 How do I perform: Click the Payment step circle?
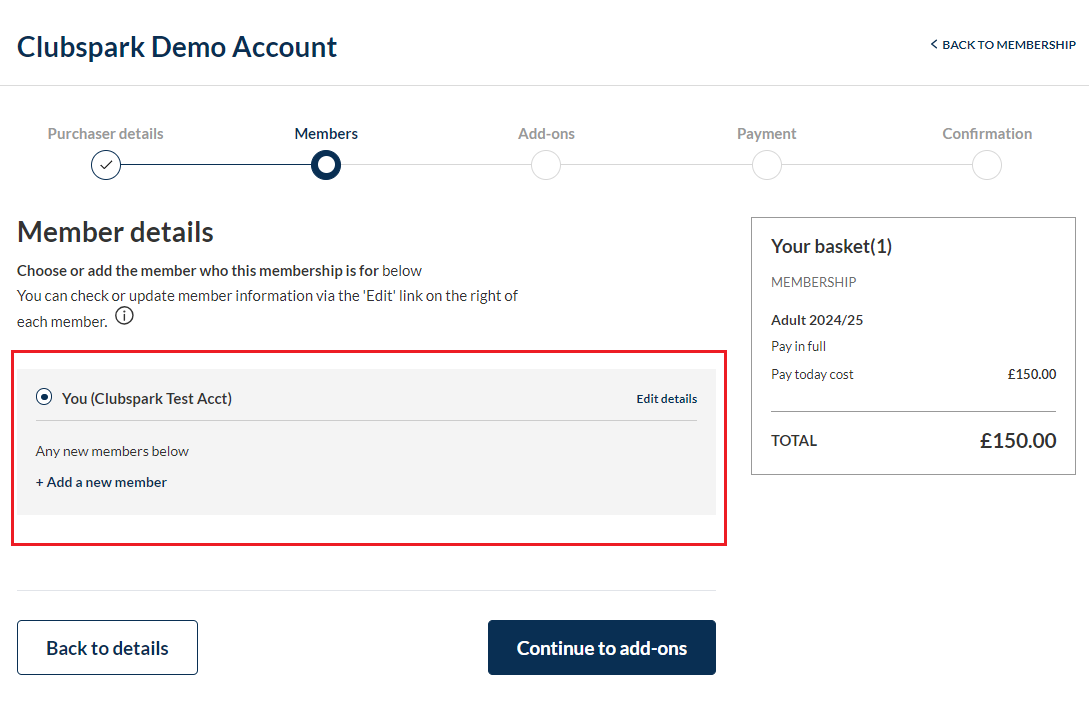(767, 165)
